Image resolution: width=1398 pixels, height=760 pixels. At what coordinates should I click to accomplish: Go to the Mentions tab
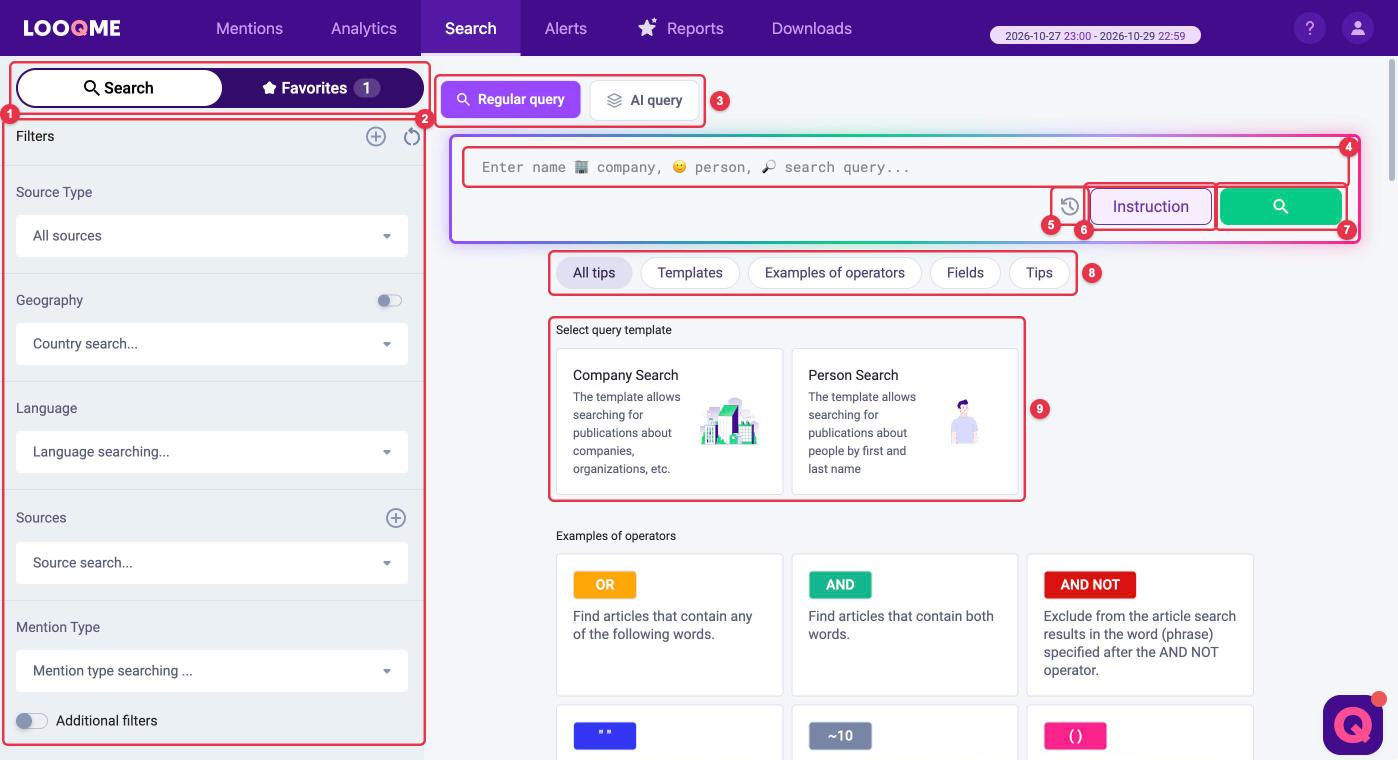click(249, 28)
